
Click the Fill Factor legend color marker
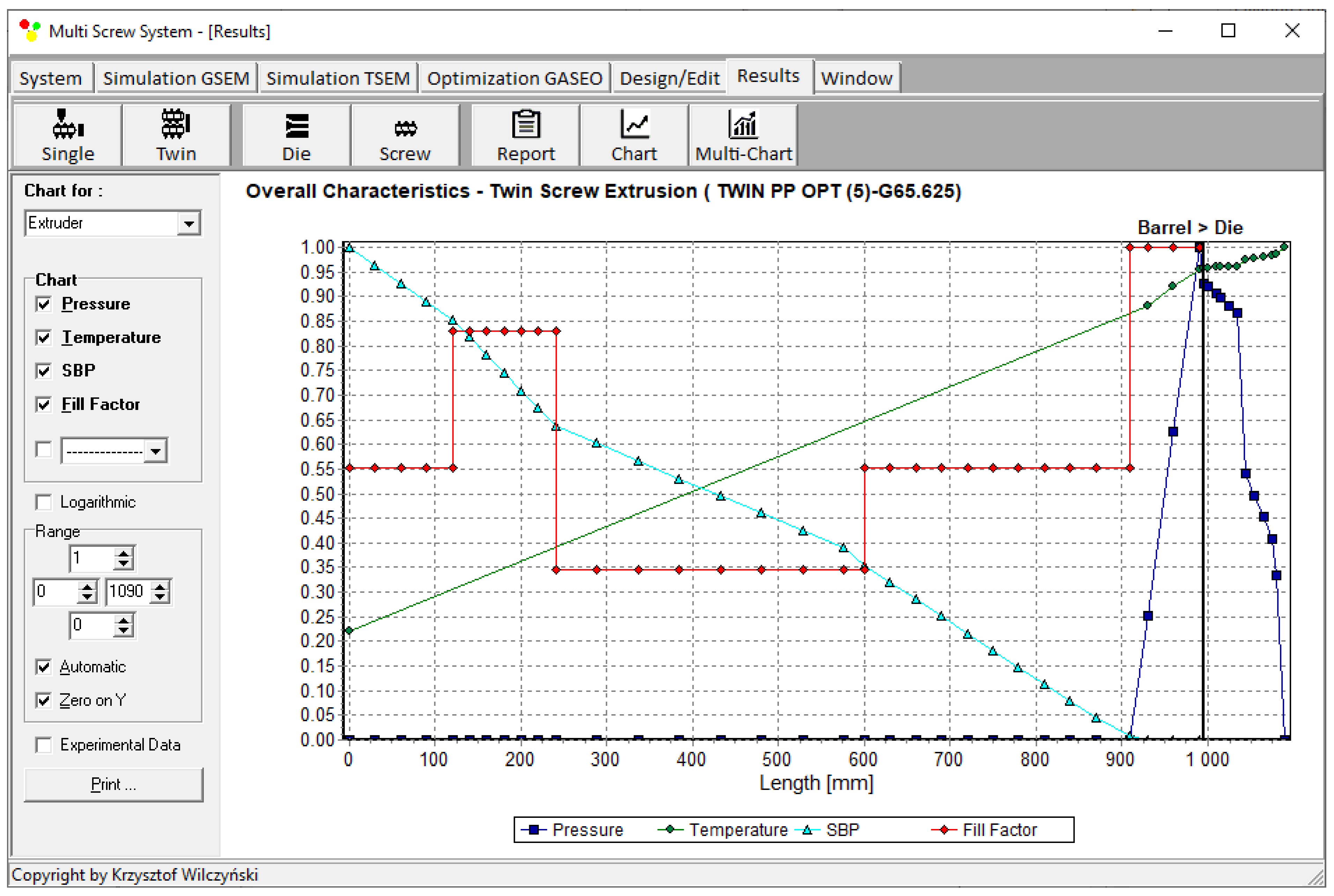pos(944,830)
